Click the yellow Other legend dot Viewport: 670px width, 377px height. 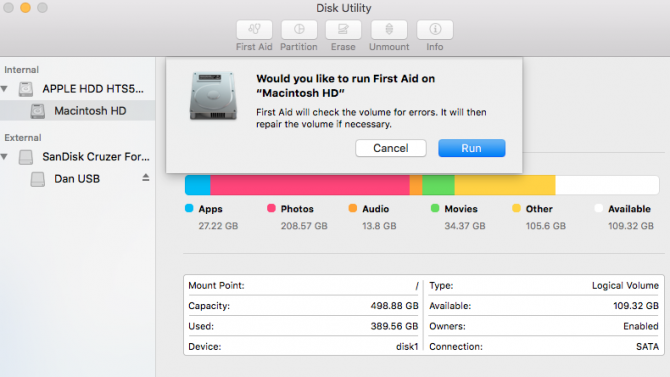coord(516,208)
